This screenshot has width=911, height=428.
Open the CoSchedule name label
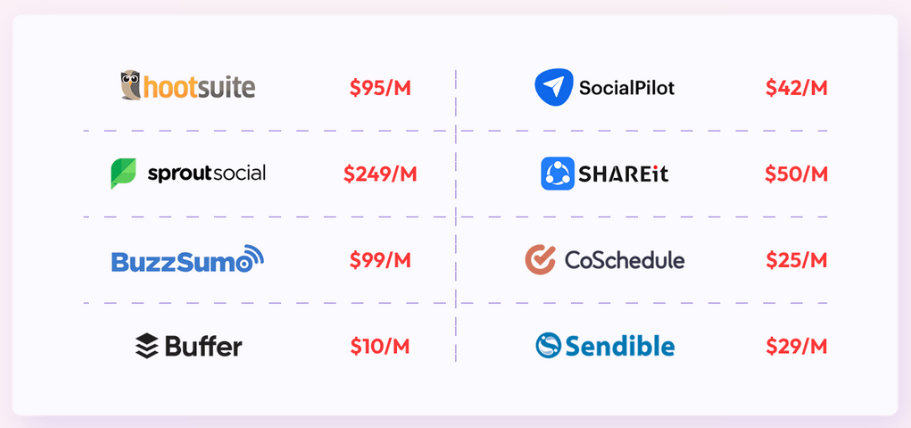pos(625,260)
